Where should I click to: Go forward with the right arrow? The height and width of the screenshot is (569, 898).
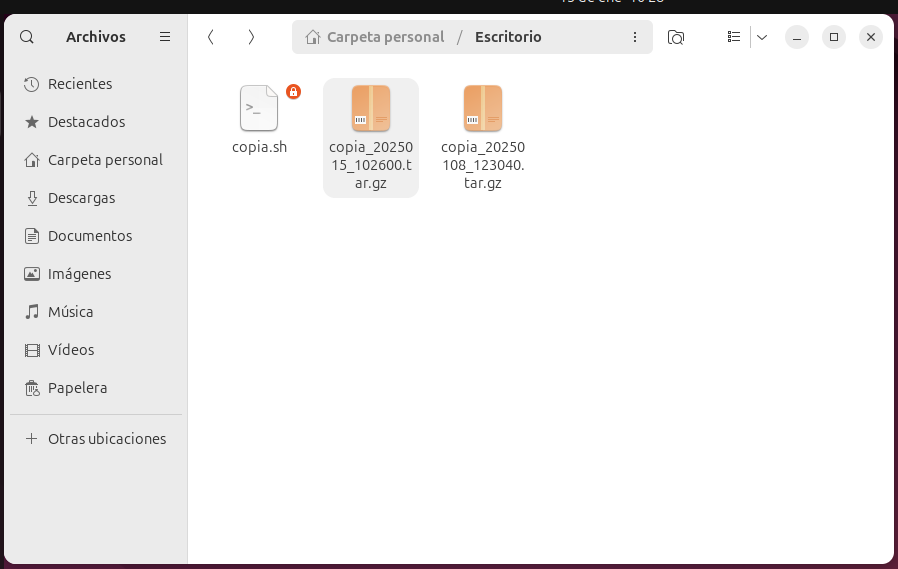pos(251,37)
